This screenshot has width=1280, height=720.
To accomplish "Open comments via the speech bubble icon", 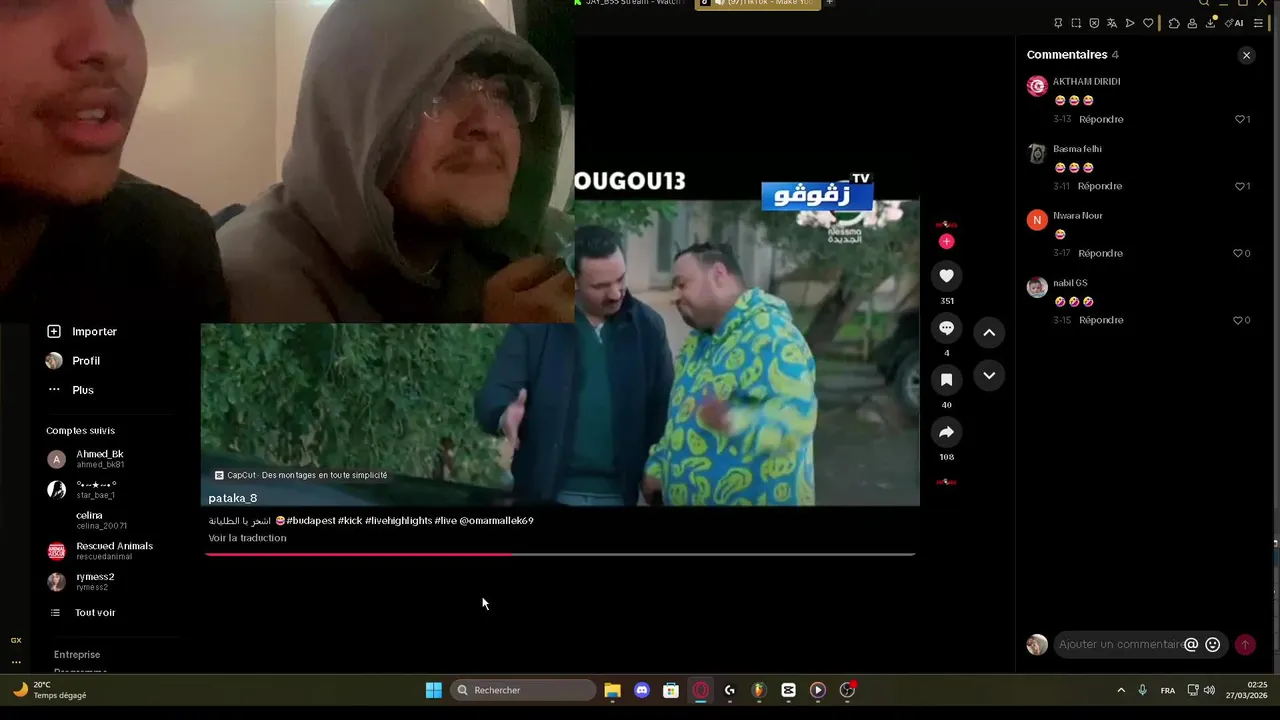I will point(946,328).
